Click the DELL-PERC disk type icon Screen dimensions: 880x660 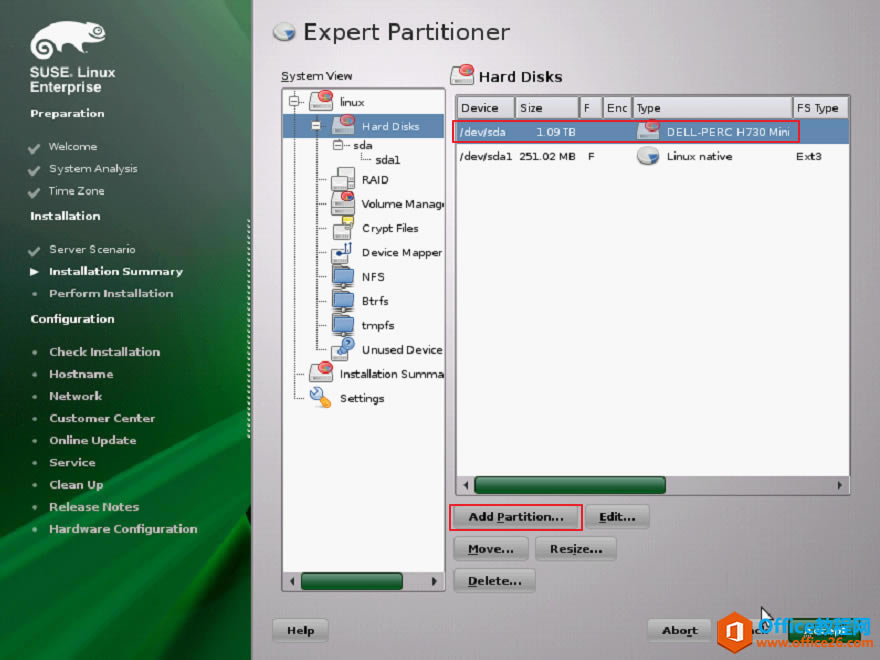click(648, 131)
